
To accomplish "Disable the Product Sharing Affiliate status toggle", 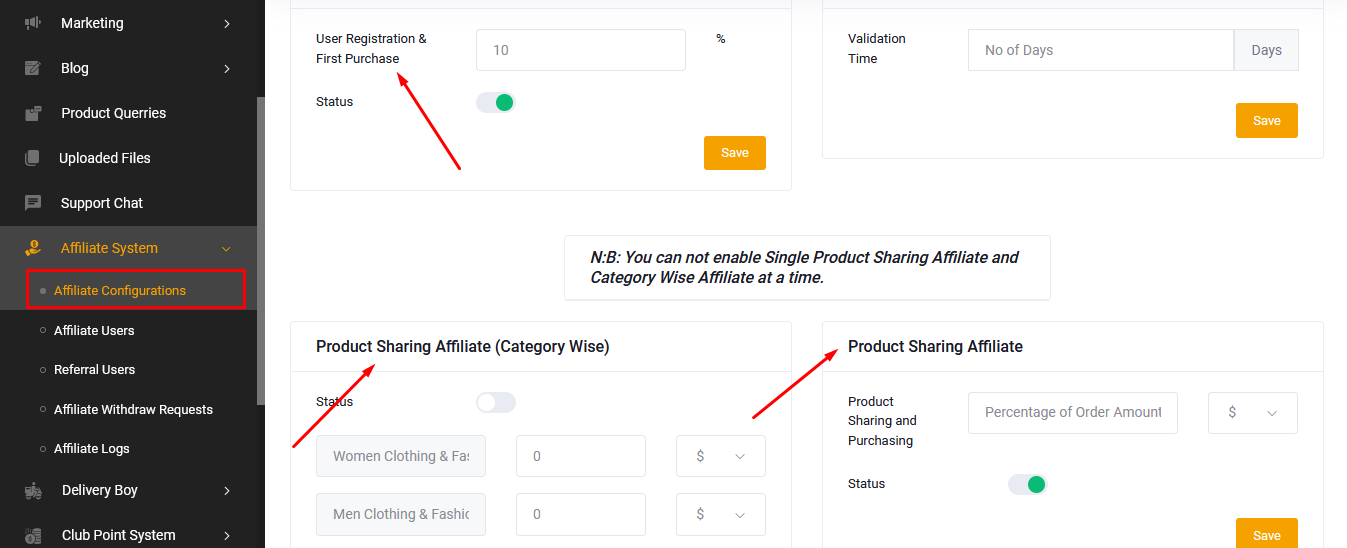I will click(x=1027, y=484).
